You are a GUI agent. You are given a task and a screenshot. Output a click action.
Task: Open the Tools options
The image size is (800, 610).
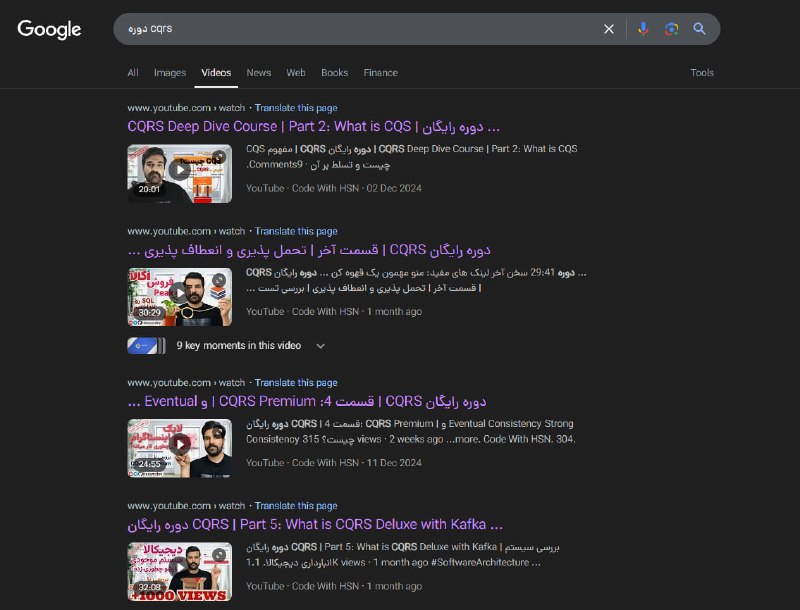702,72
